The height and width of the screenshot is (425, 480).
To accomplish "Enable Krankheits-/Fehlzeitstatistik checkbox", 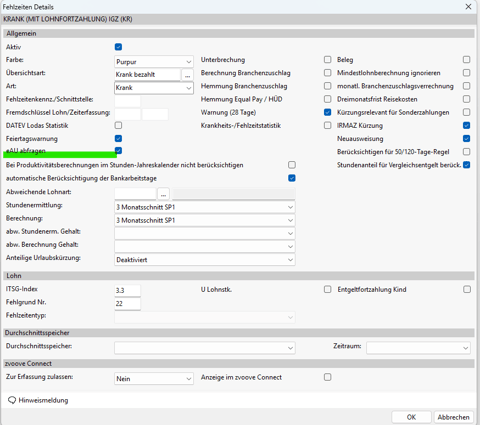I will click(328, 125).
